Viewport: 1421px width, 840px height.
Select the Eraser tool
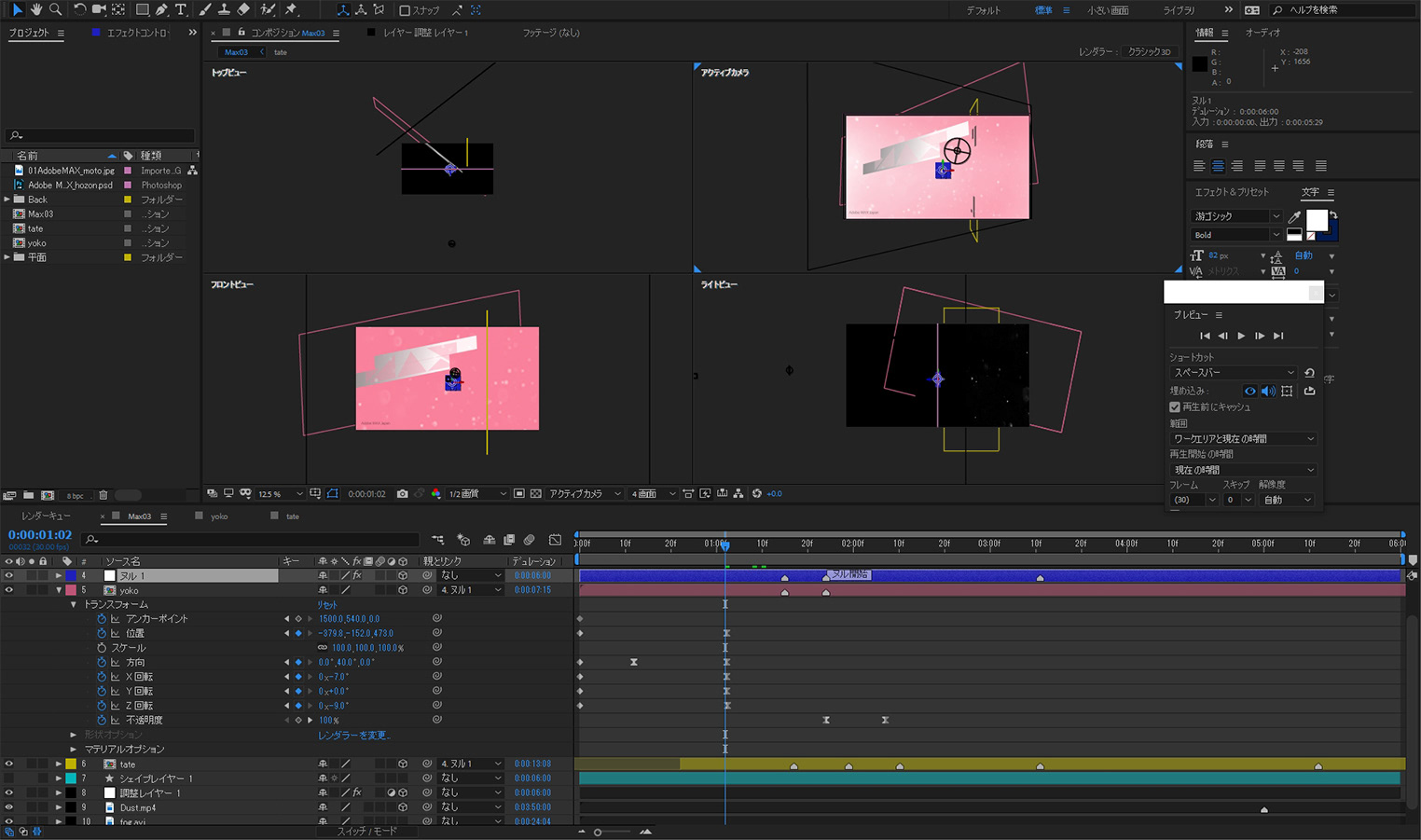click(242, 9)
